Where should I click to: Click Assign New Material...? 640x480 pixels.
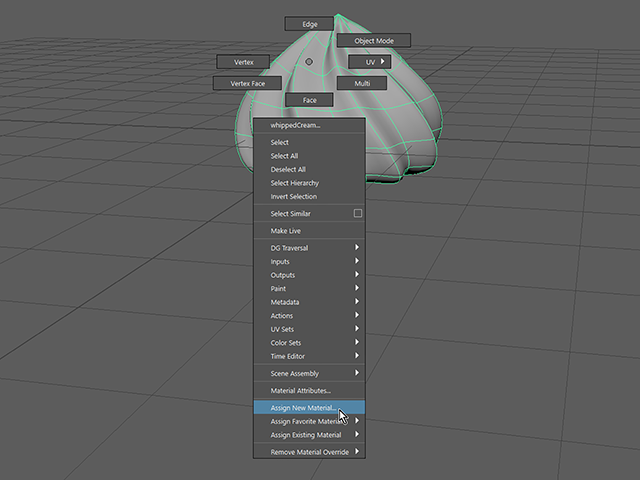click(309, 407)
